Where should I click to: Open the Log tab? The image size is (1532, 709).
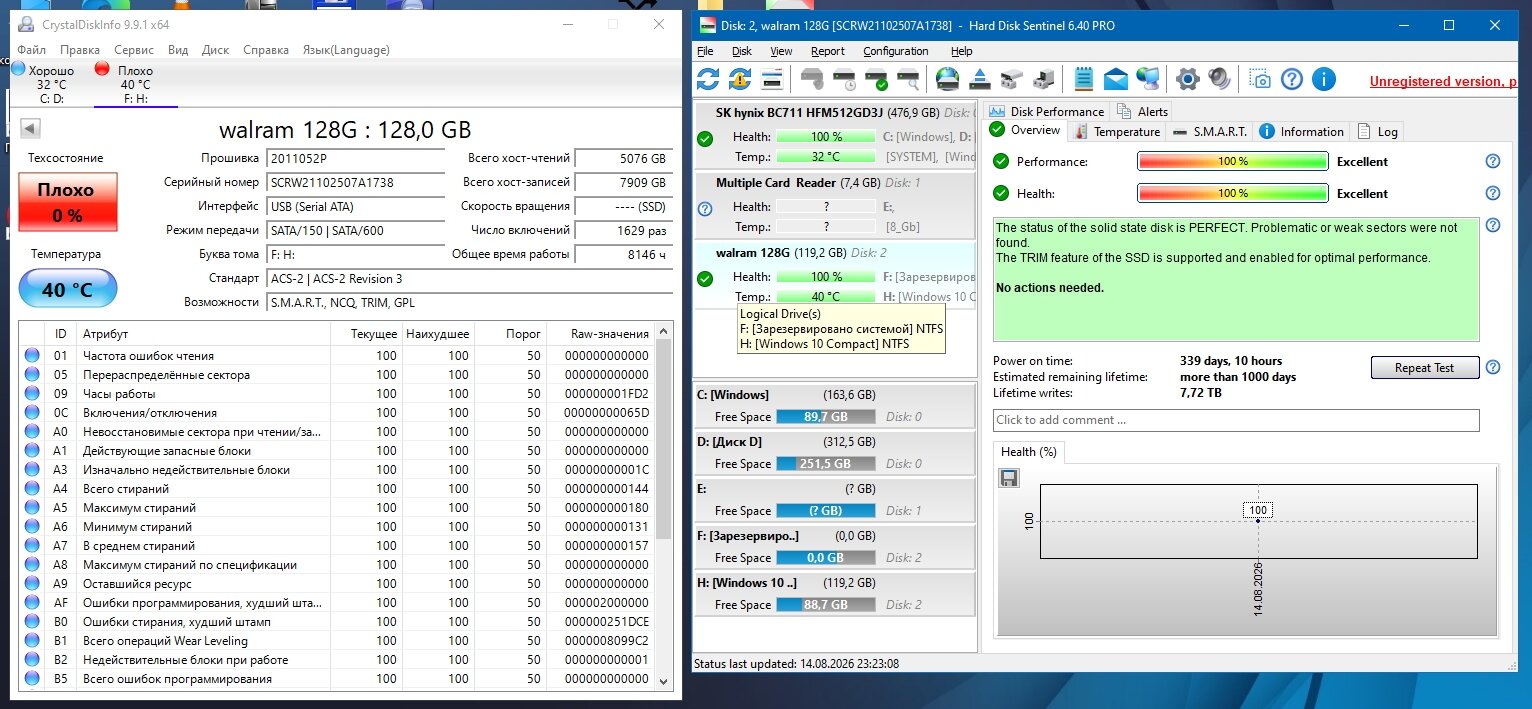point(1377,131)
